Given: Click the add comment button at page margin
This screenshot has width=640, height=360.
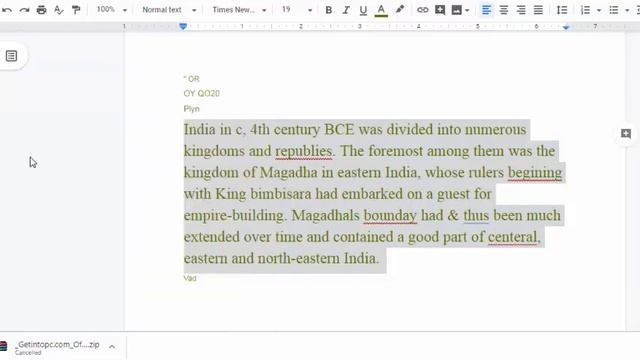Looking at the screenshot, I should coord(626,133).
